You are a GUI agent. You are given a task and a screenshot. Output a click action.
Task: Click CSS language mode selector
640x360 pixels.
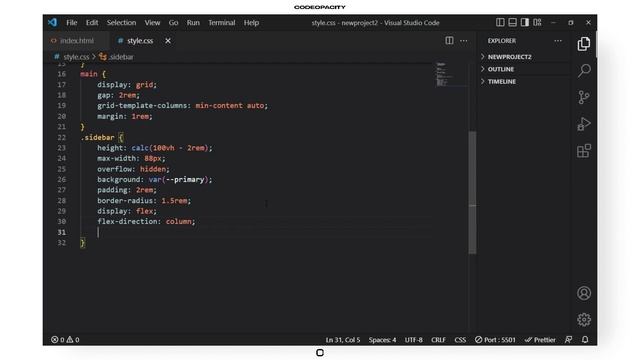click(460, 340)
